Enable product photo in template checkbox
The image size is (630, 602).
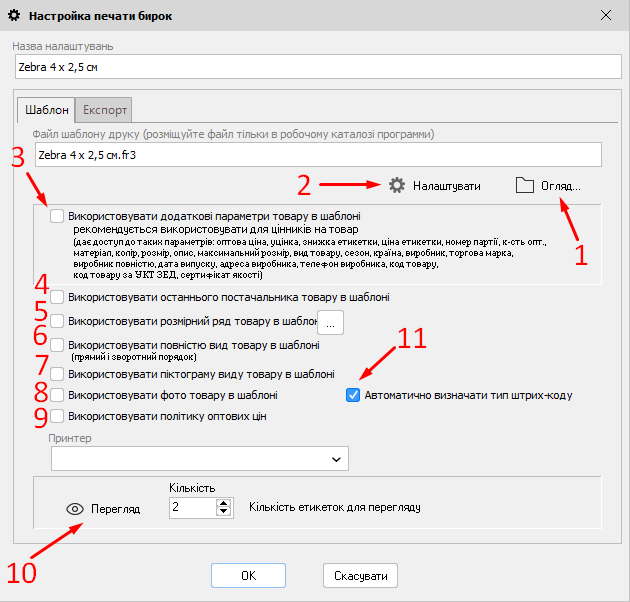coord(58,395)
